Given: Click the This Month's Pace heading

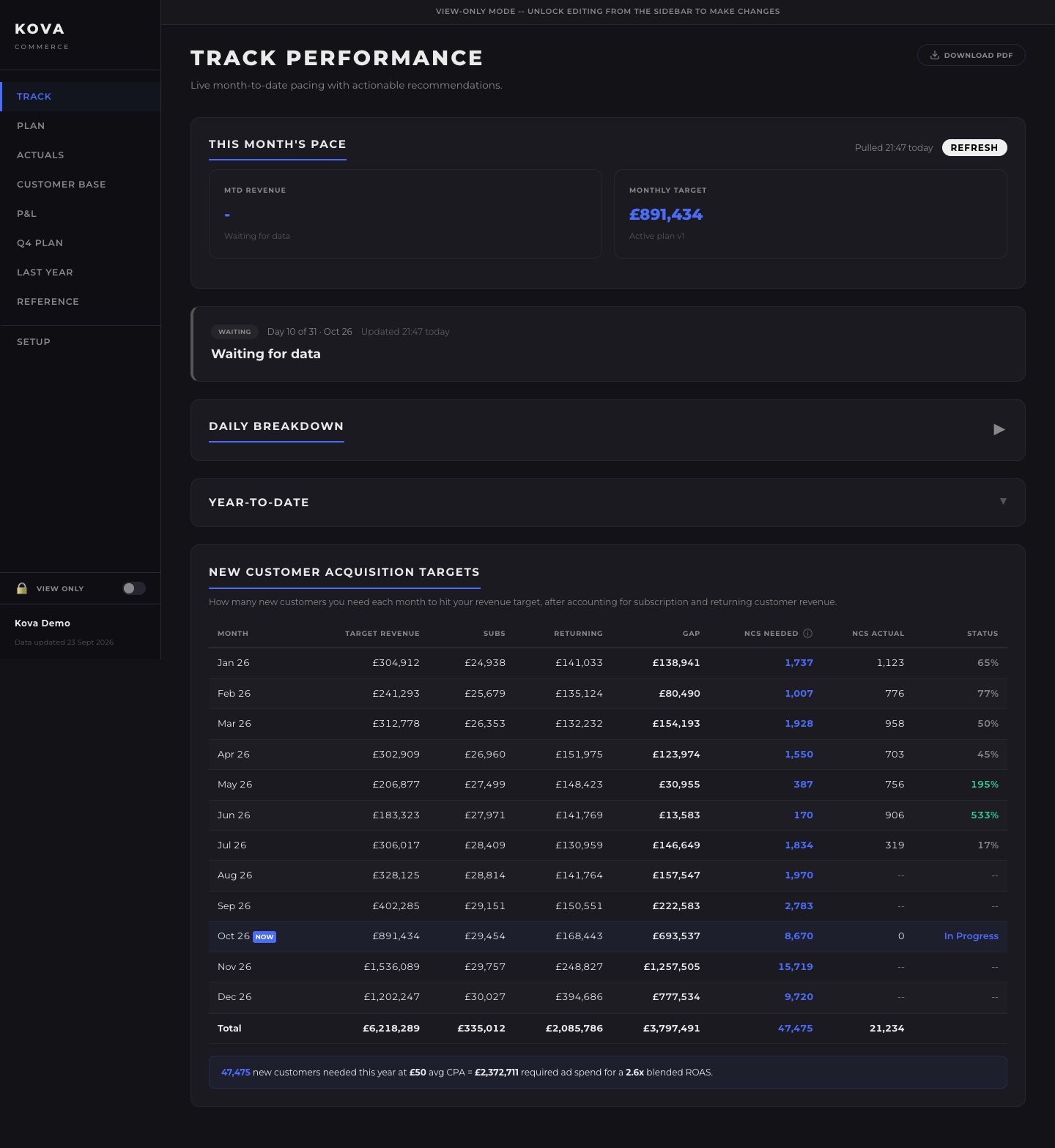Looking at the screenshot, I should pyautogui.click(x=278, y=144).
